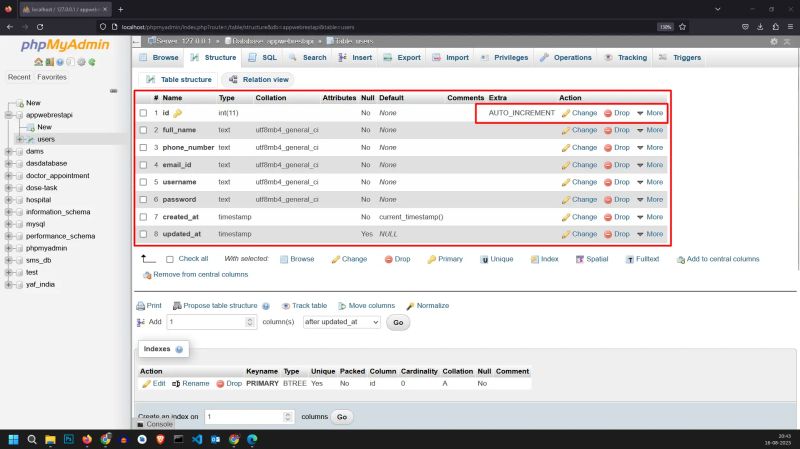Open Visual Studio Code from taskbar
Image resolution: width=800 pixels, height=449 pixels.
[x=197, y=439]
